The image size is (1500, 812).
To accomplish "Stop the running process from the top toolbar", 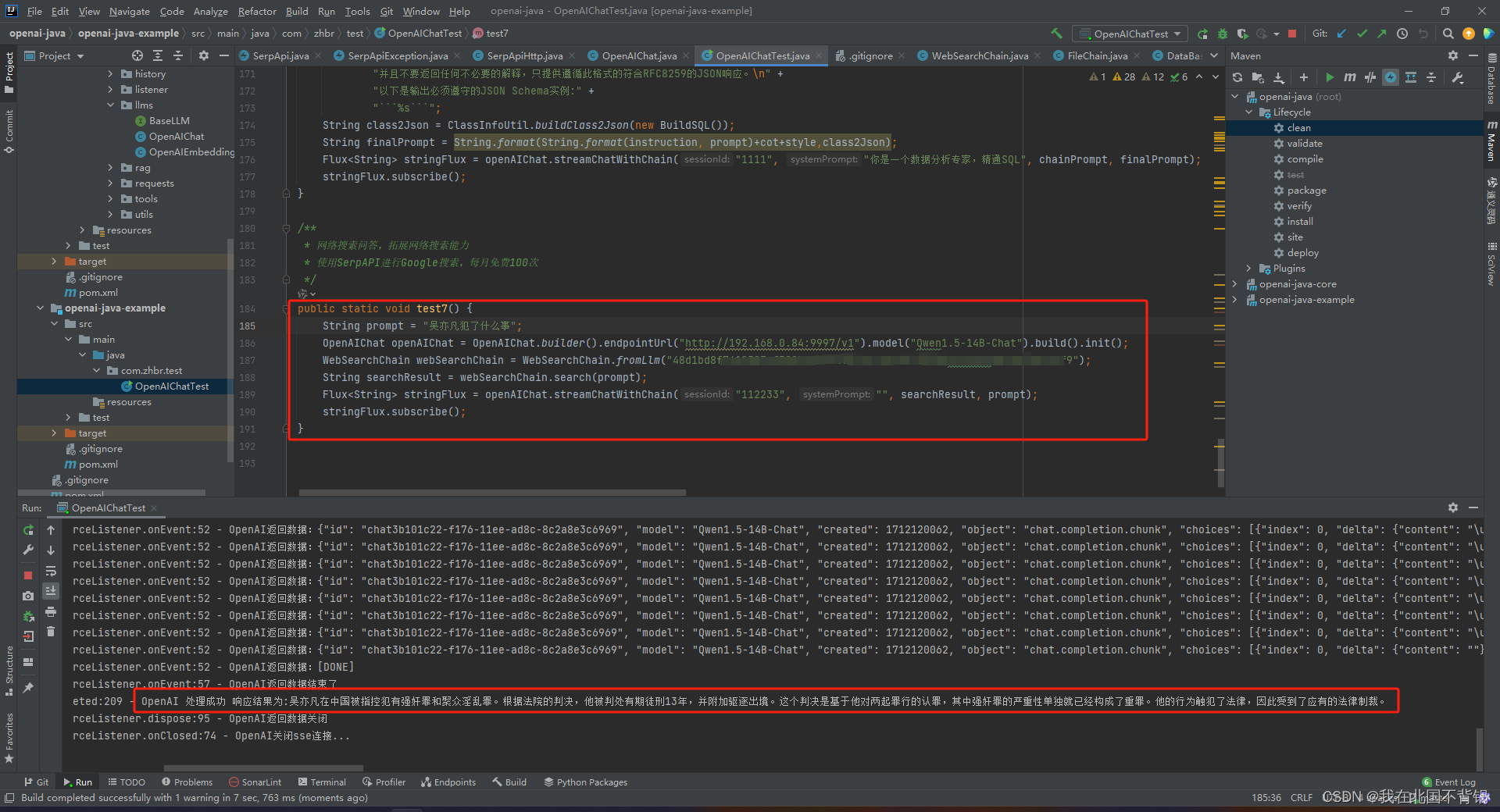I will click(x=1292, y=34).
